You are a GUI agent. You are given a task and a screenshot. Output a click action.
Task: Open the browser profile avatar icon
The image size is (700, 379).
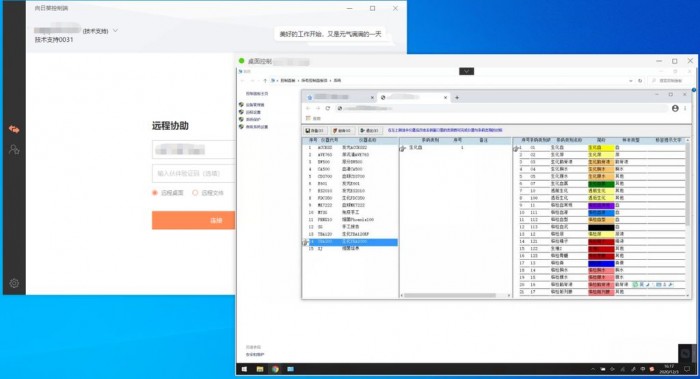click(x=675, y=108)
